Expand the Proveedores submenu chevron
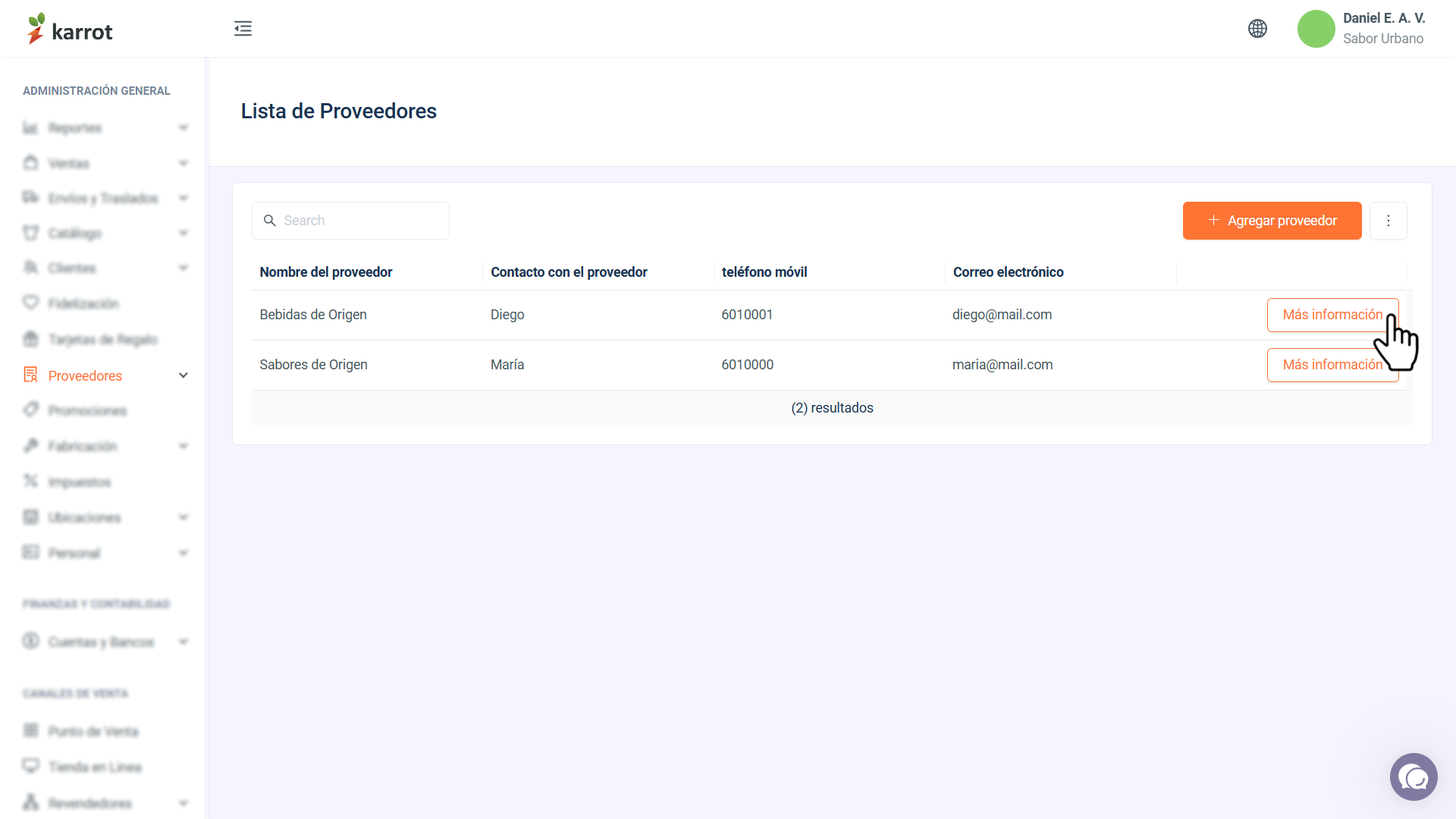Image resolution: width=1456 pixels, height=819 pixels. [184, 375]
